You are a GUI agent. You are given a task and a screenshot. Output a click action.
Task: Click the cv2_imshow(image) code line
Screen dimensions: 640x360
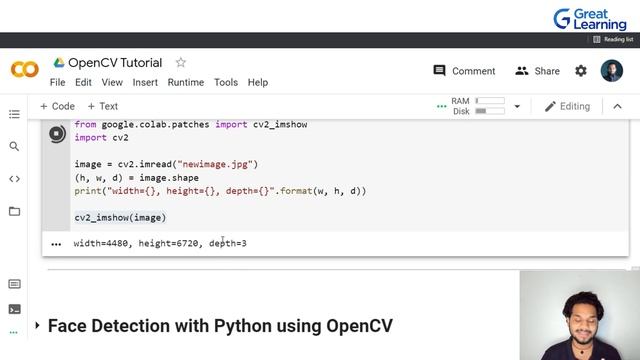point(120,218)
